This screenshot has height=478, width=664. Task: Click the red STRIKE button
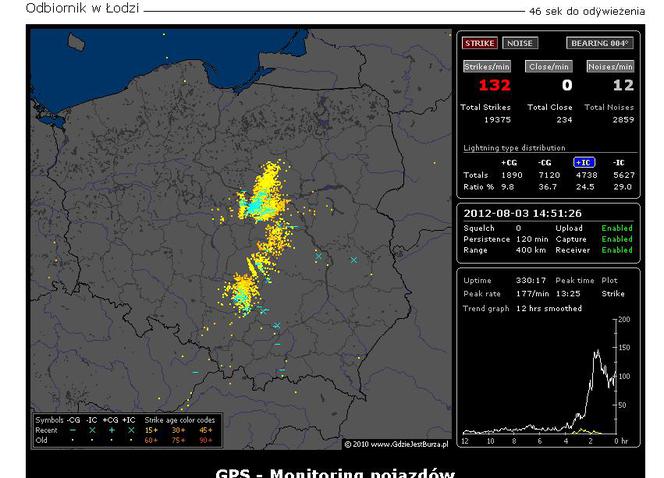(479, 43)
